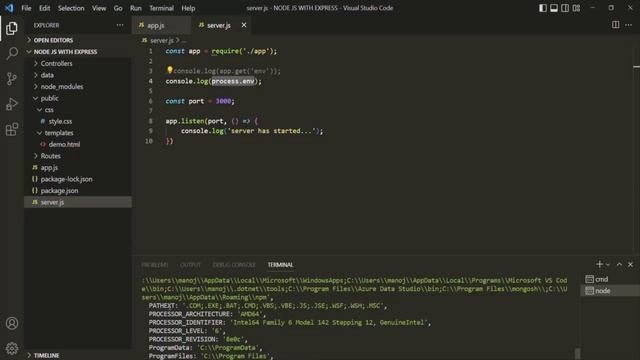Open demo.html in the explorer
This screenshot has height=360, width=640.
click(x=64, y=144)
